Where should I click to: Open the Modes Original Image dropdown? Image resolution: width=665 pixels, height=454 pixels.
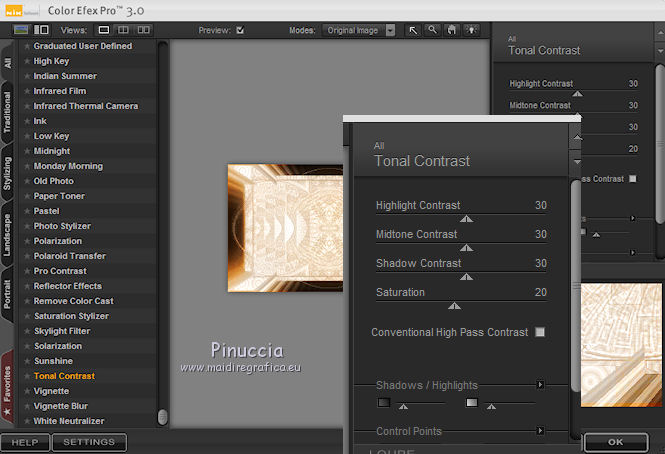[x=359, y=30]
